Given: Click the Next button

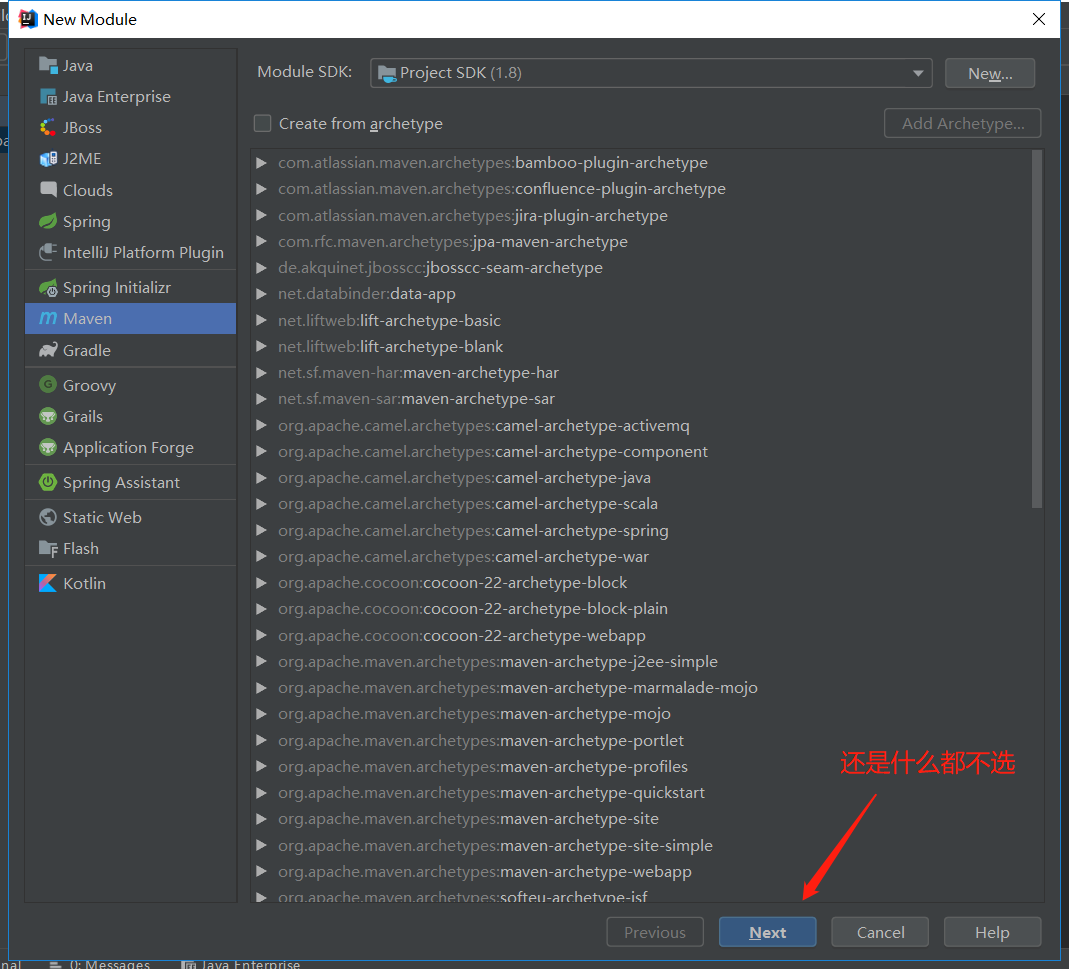Looking at the screenshot, I should tap(768, 932).
